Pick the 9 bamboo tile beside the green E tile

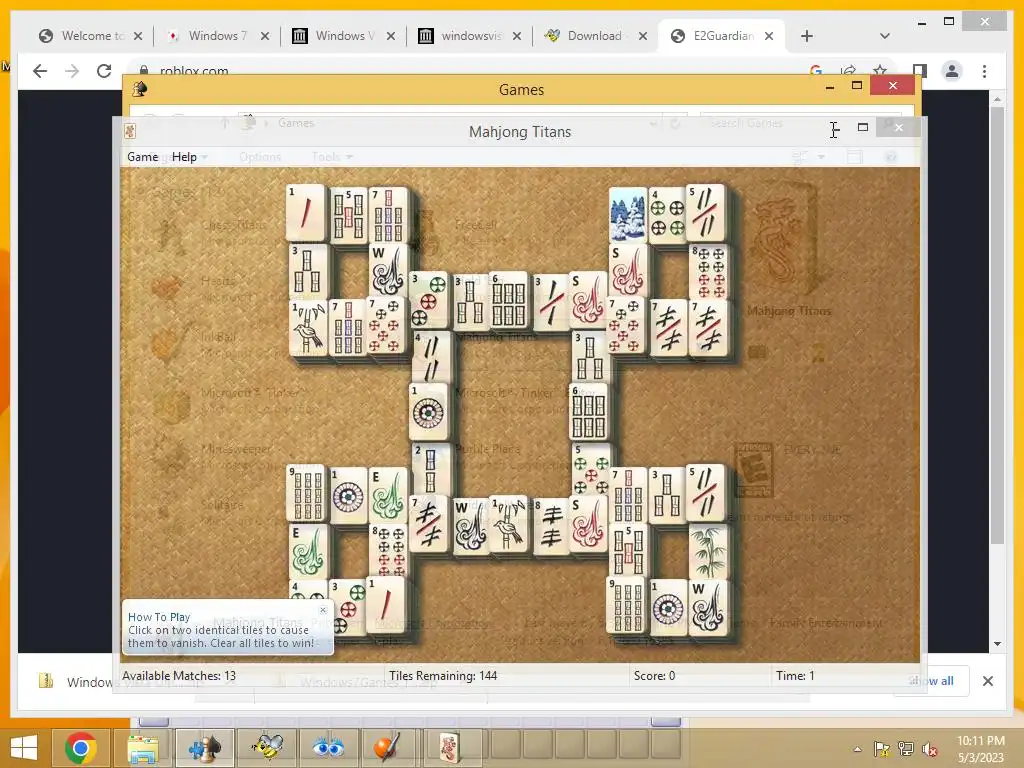point(306,493)
